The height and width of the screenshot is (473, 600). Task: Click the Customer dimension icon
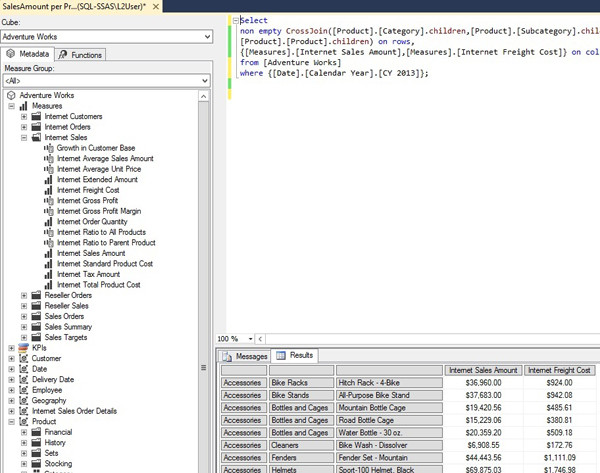click(23, 358)
